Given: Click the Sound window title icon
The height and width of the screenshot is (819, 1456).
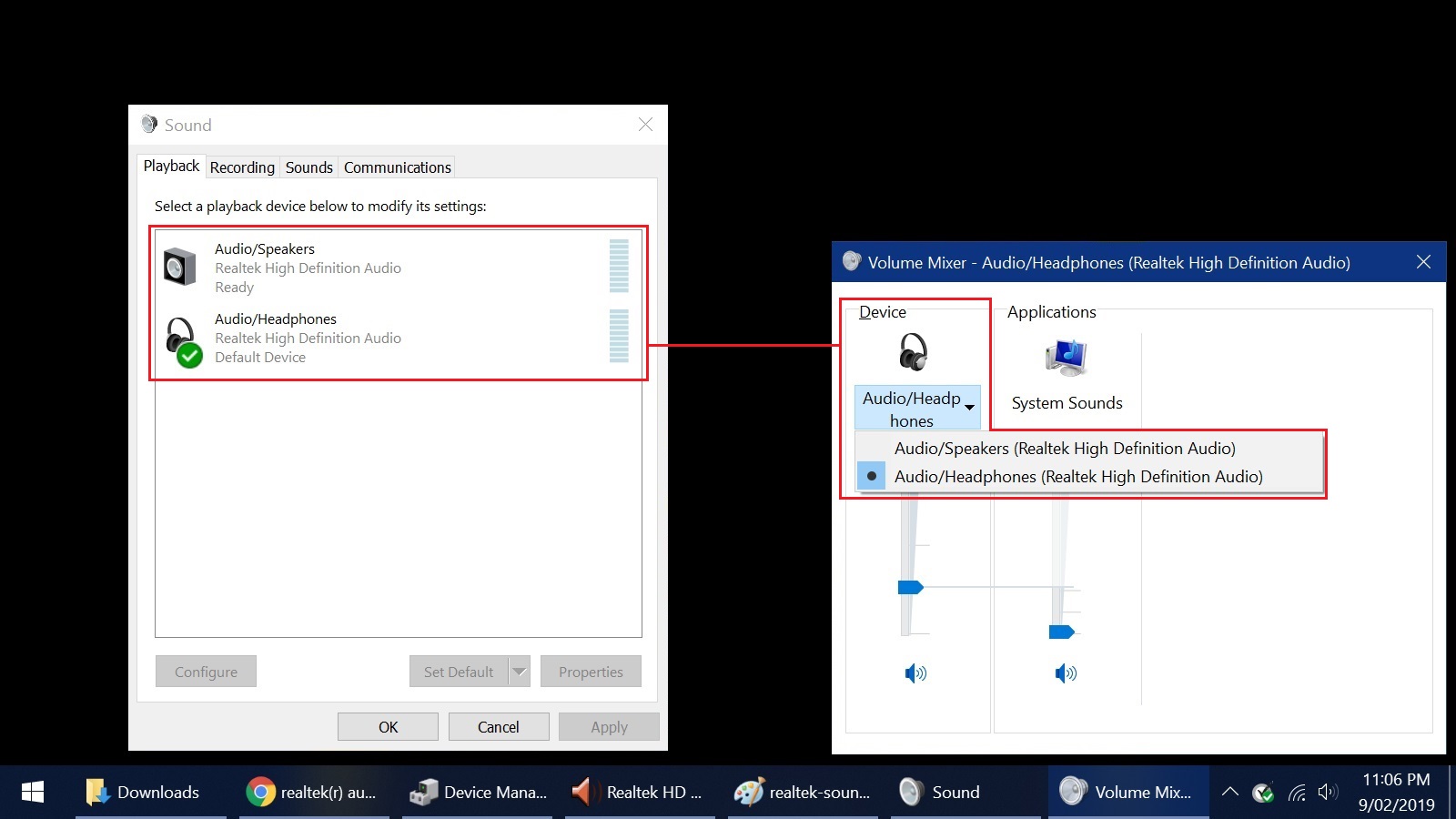Looking at the screenshot, I should click(x=149, y=124).
